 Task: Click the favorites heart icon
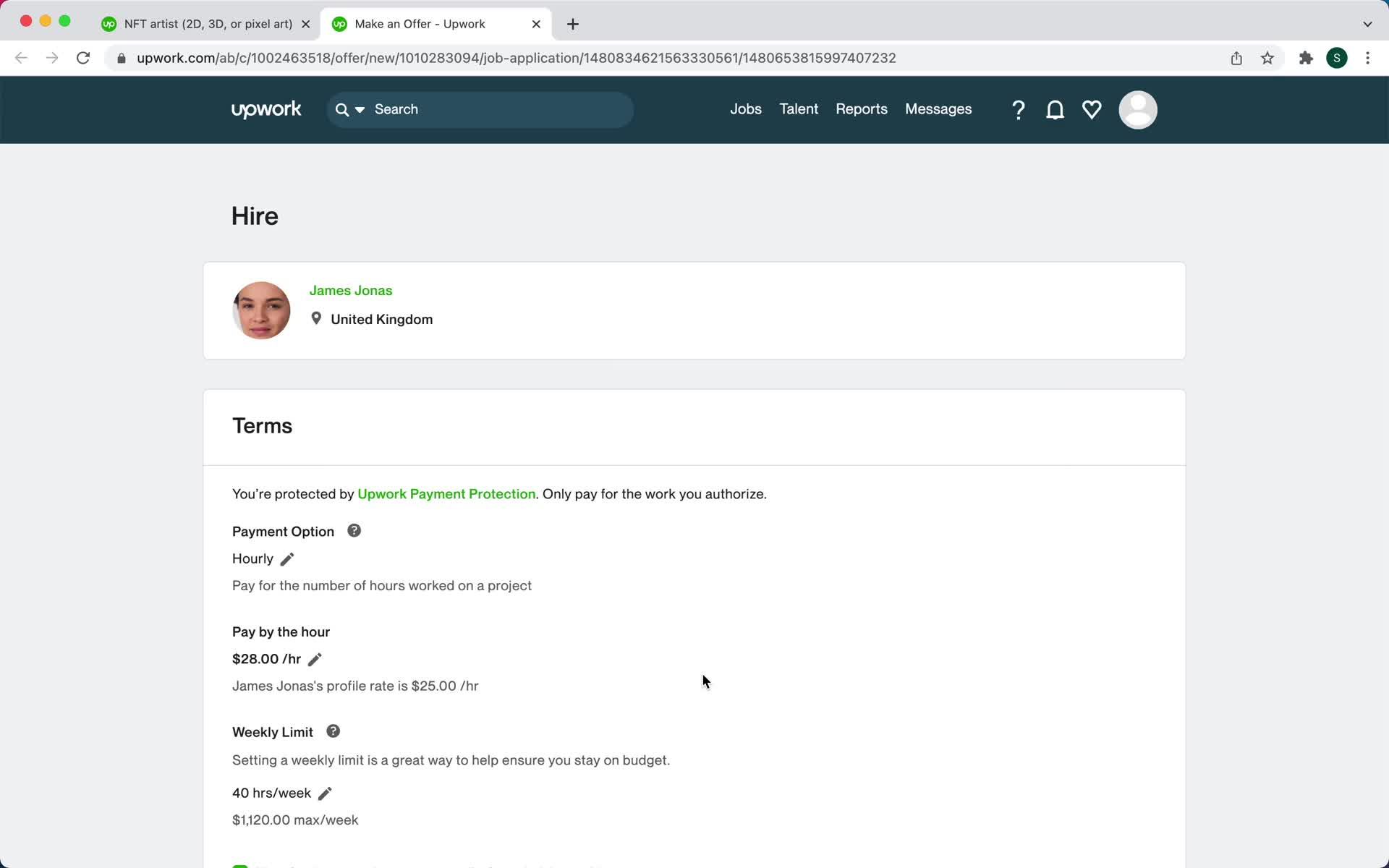pos(1092,110)
